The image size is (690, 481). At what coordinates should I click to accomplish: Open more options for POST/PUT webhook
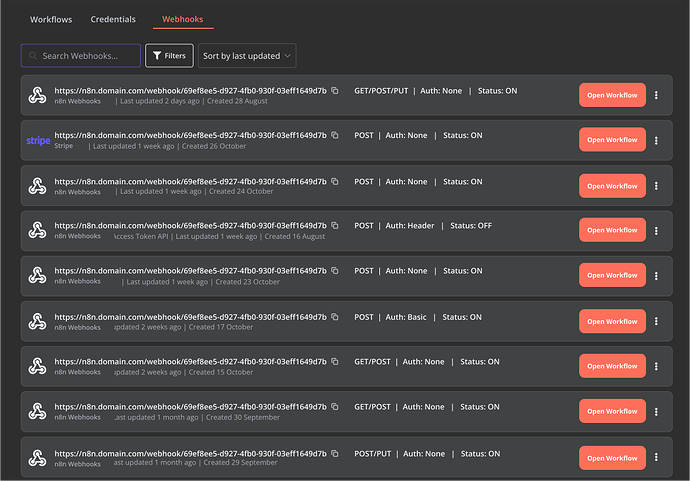point(656,457)
